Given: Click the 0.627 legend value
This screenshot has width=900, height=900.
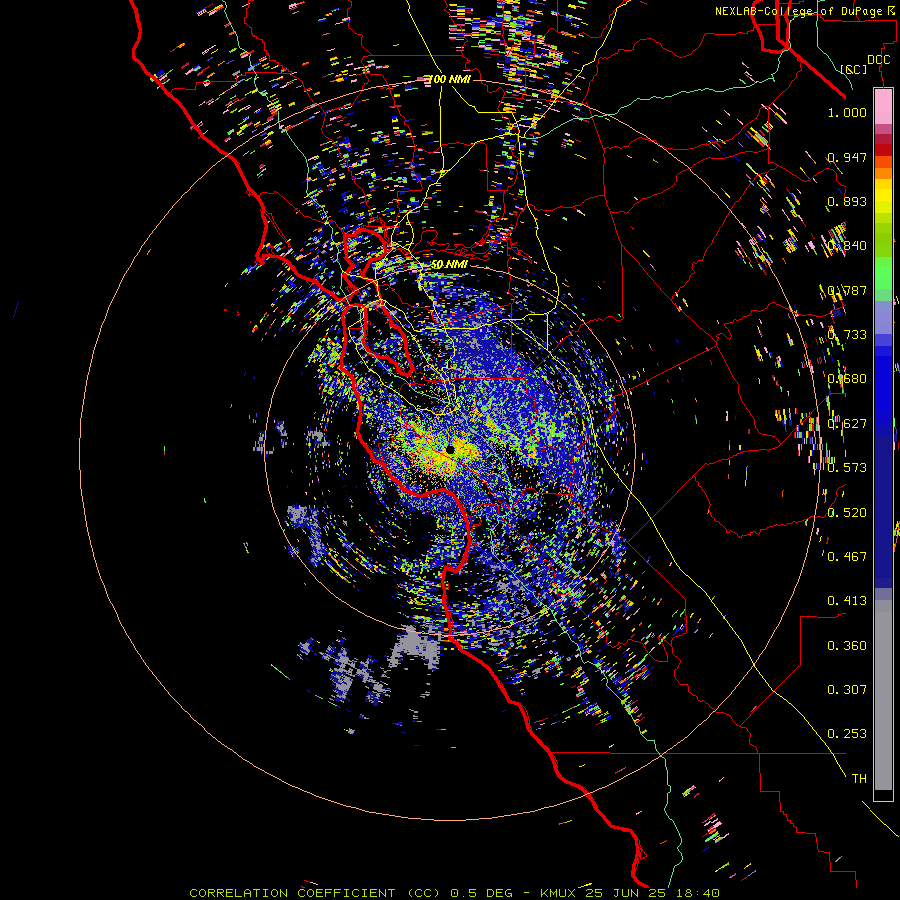Looking at the screenshot, I should pyautogui.click(x=847, y=424).
